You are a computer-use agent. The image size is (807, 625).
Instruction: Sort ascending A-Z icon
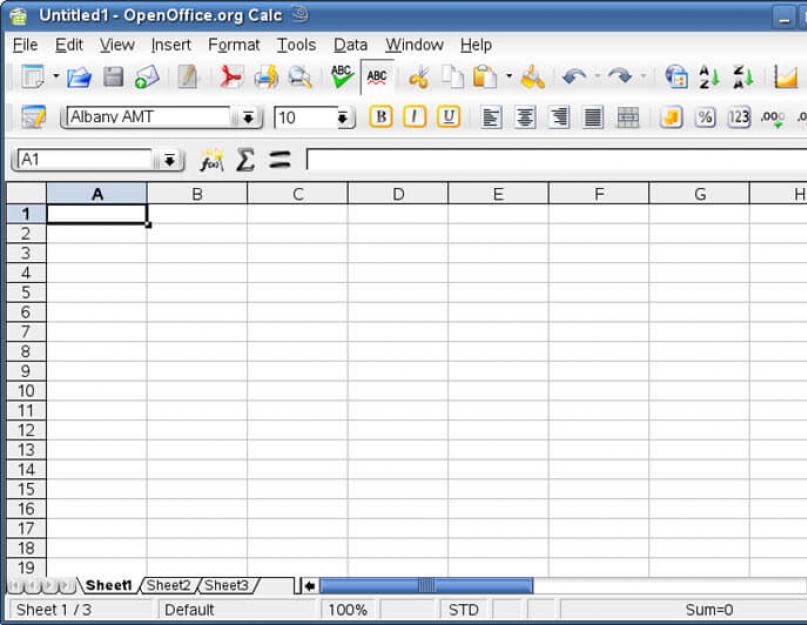709,77
